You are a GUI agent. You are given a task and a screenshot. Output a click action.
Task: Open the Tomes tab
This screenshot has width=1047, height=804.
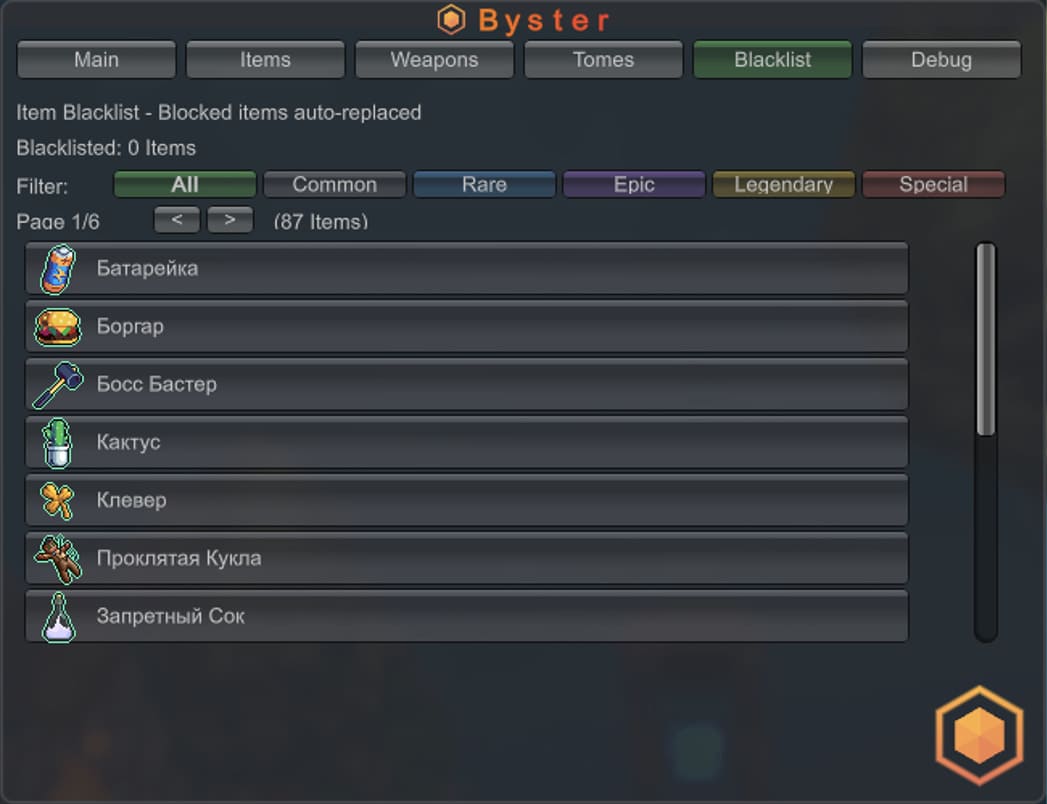click(x=604, y=59)
